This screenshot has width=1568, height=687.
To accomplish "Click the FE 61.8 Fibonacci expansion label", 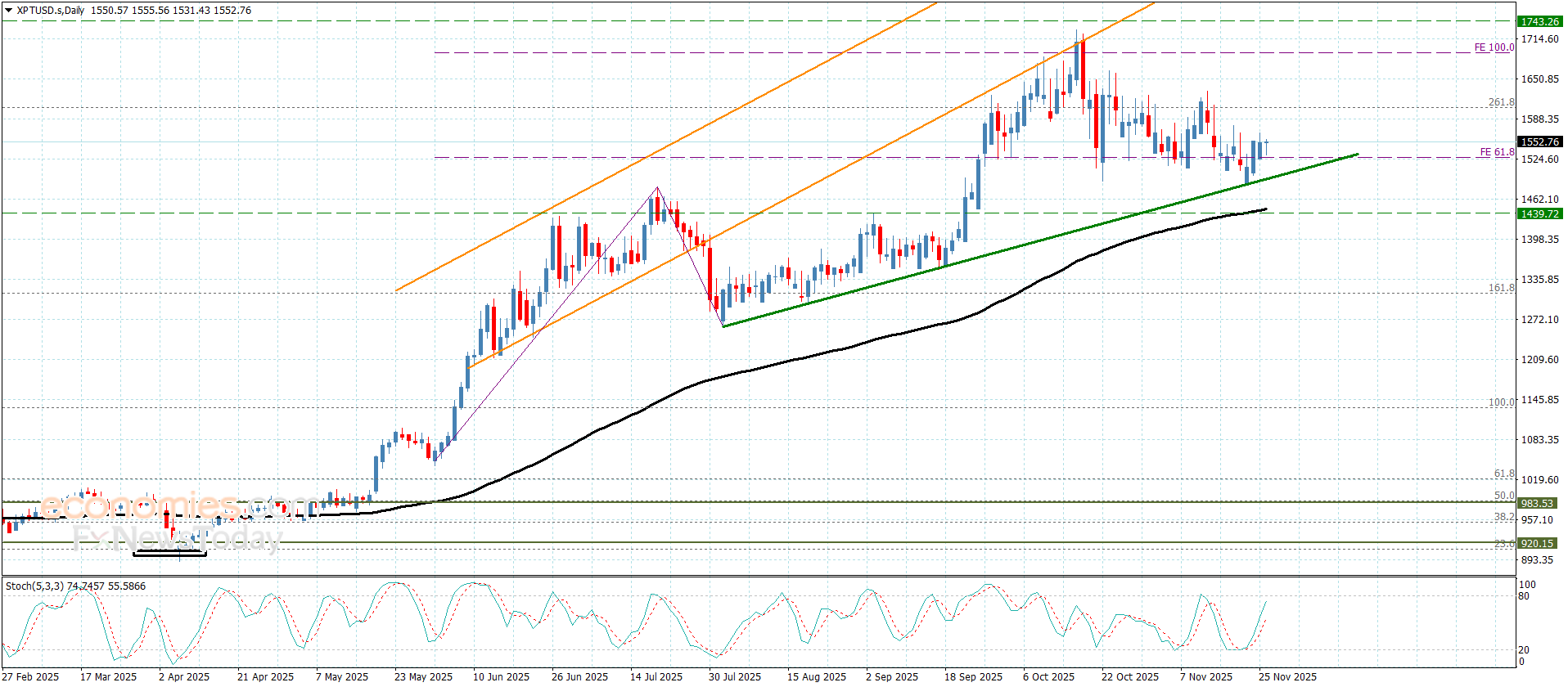I will pos(1496,152).
